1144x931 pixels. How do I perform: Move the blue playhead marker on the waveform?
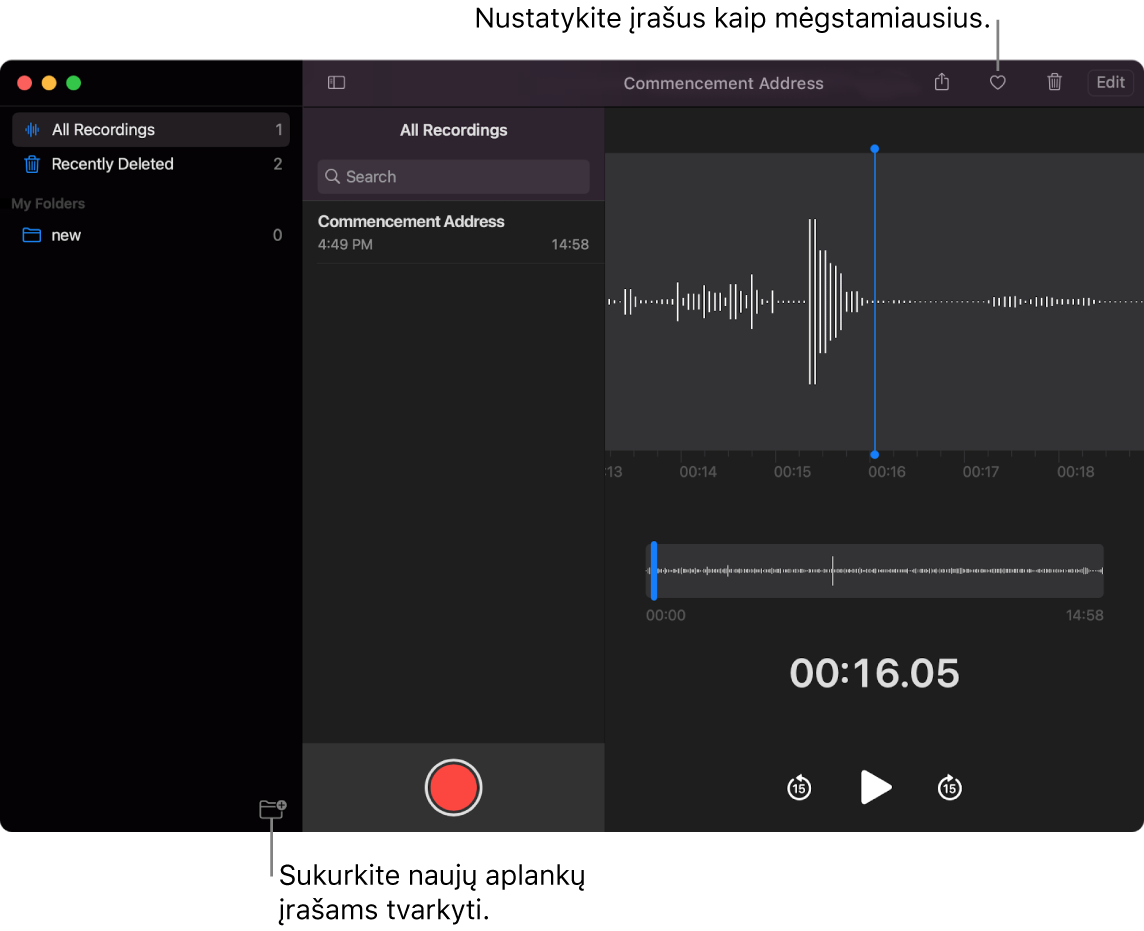coord(874,300)
